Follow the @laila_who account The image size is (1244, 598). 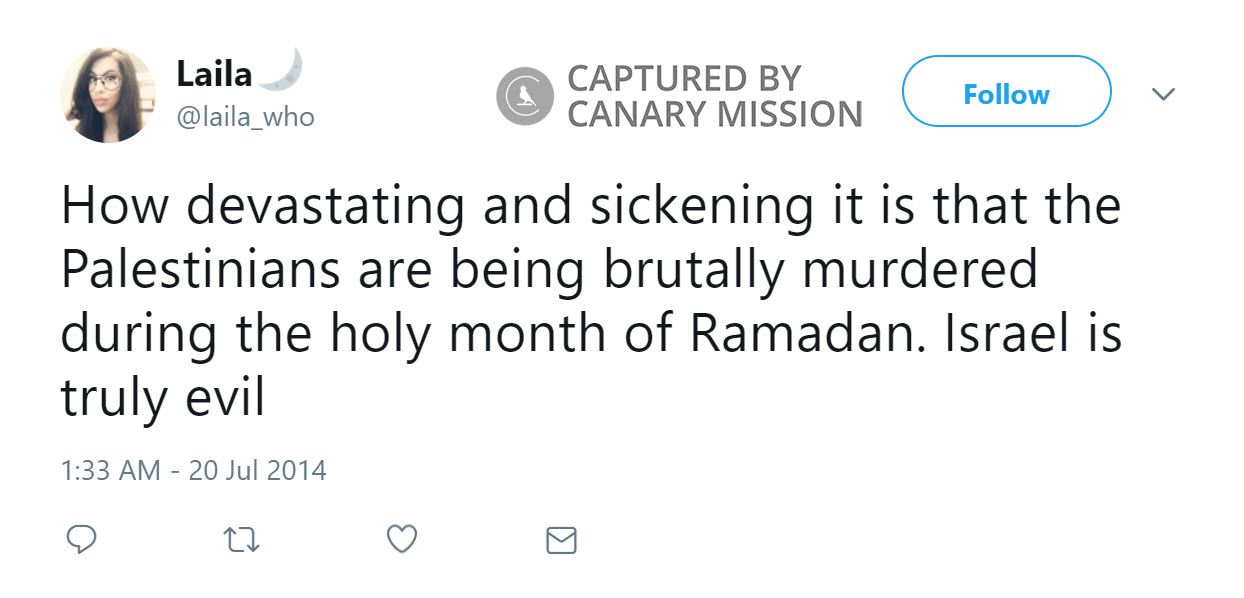pyautogui.click(x=1006, y=94)
